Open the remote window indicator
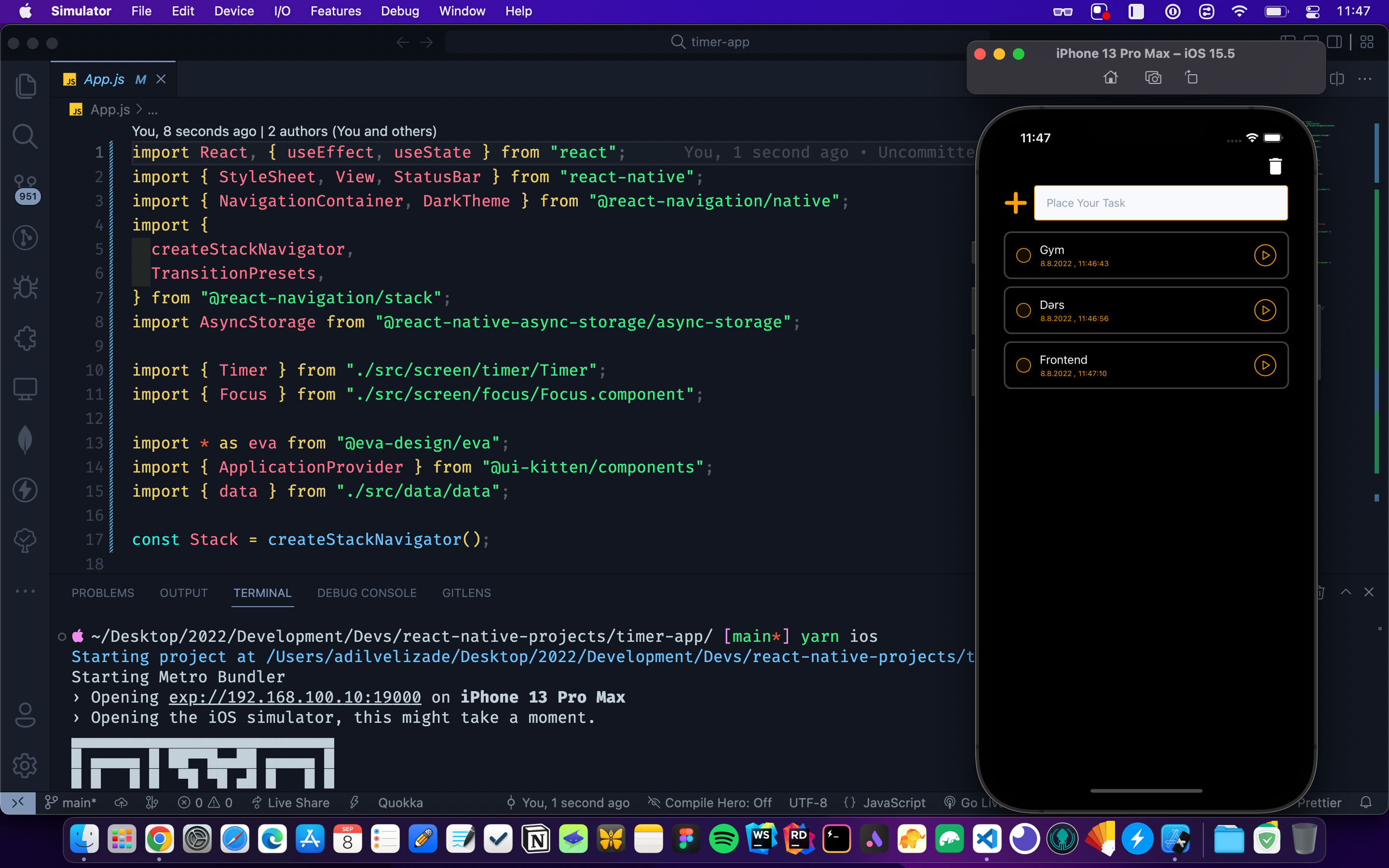Screen dimensions: 1389x868 click(18, 802)
